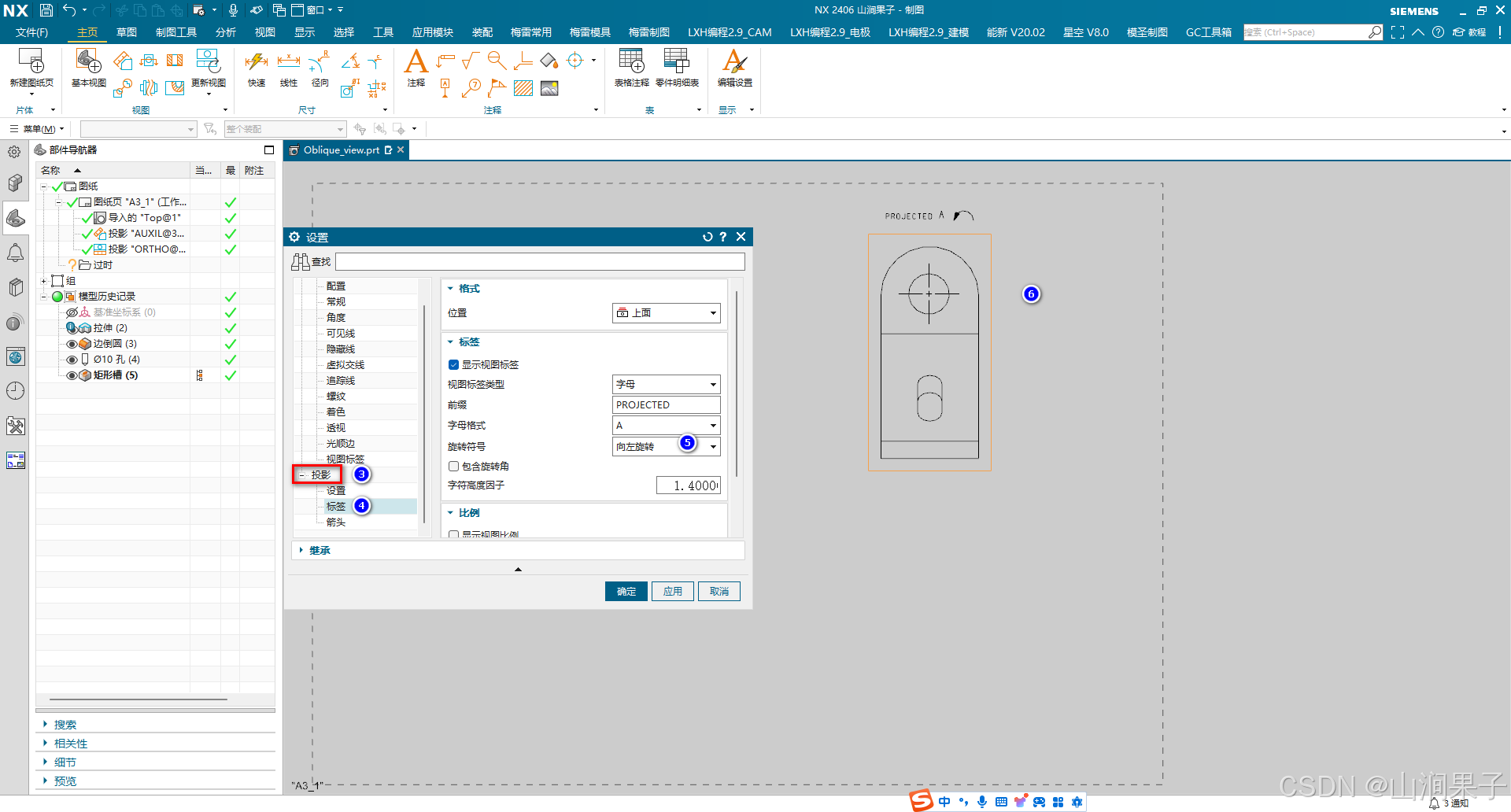Click the New Sheet (新建图纸页) icon

31,61
